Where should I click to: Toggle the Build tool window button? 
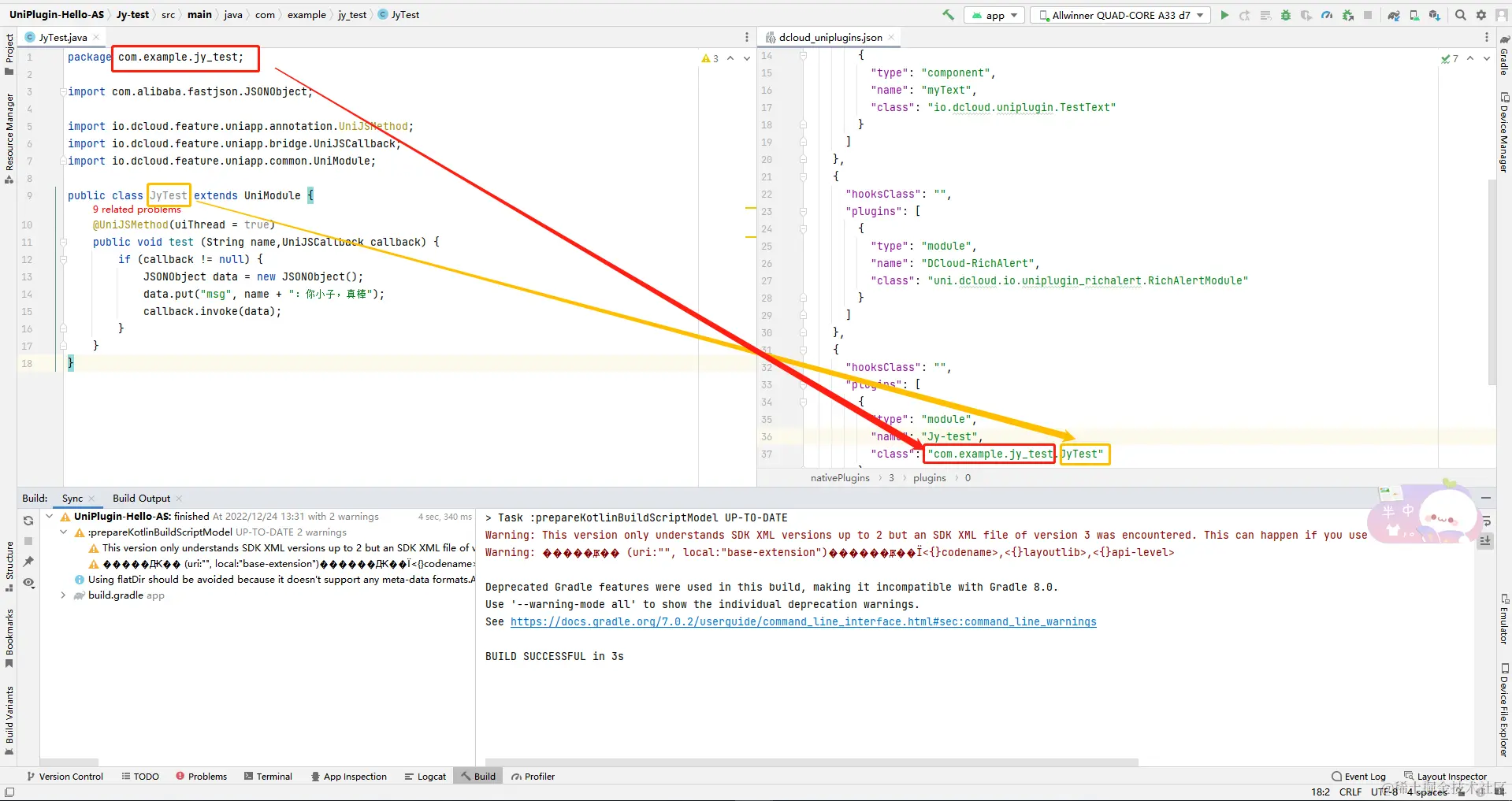pos(478,777)
